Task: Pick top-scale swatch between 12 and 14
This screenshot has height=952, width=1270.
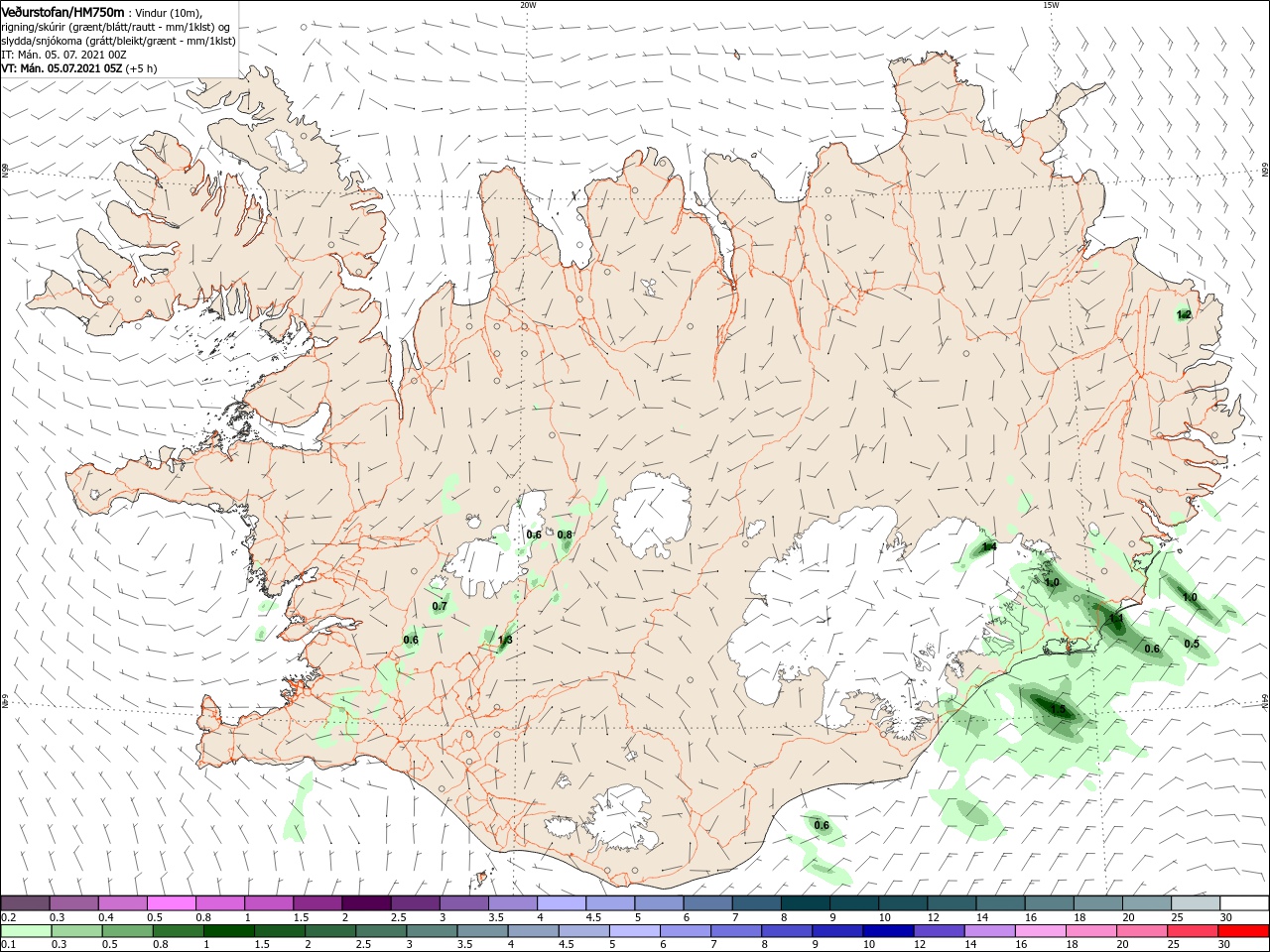Action: point(951,903)
